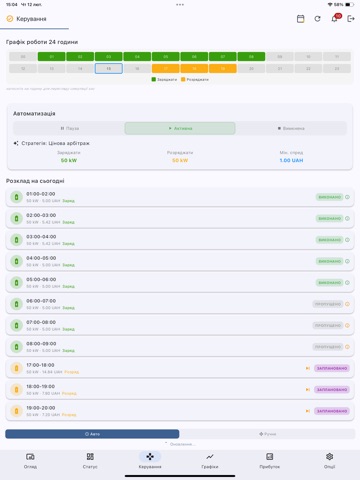Tap the 1.00 UAH minimum spread value

[291, 160]
